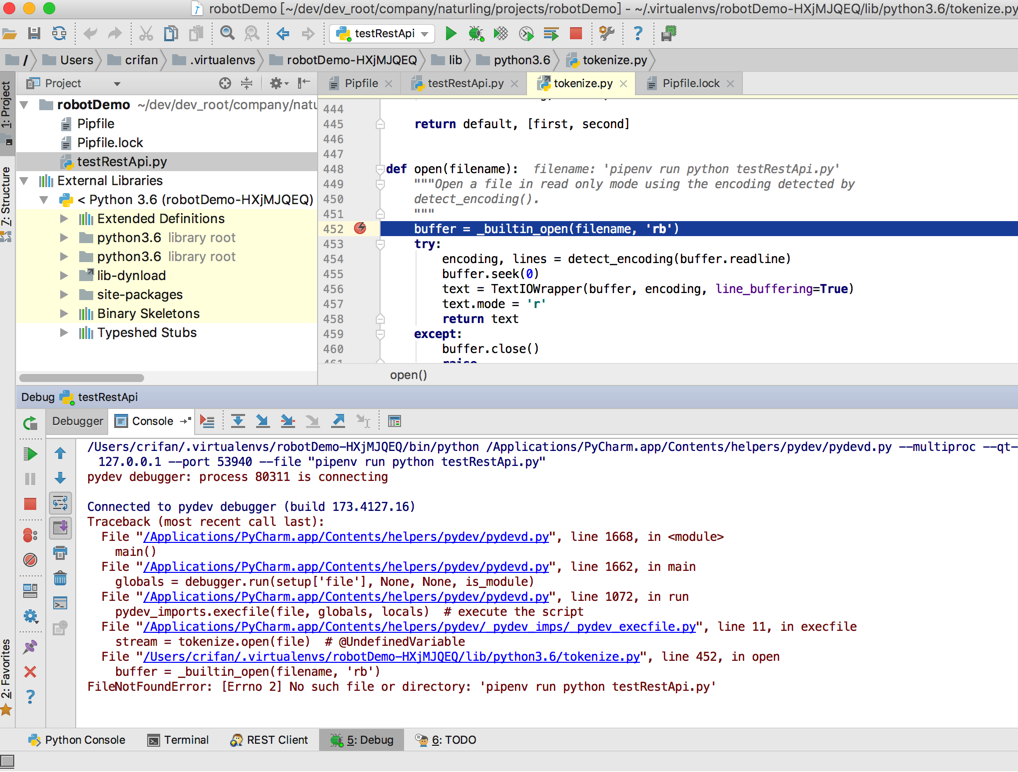Open View Breakpoints with the double red dots icon

(30, 535)
